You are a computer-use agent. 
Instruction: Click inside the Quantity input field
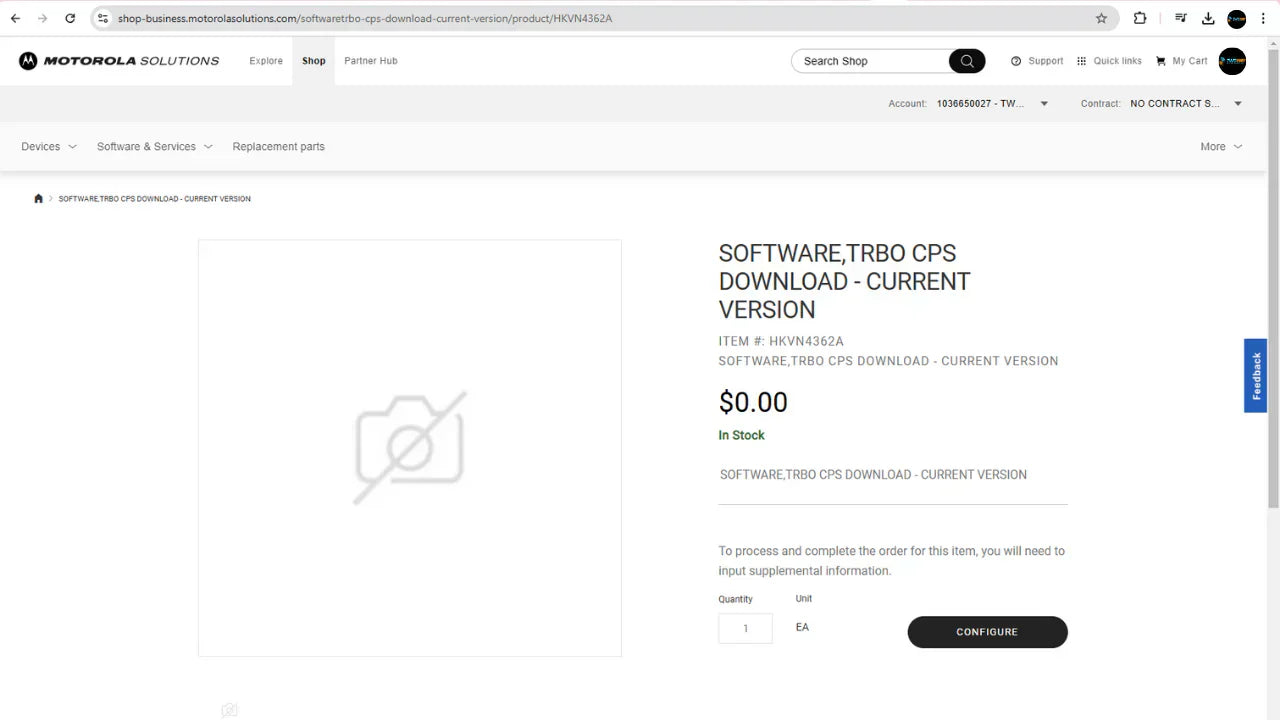click(x=745, y=628)
